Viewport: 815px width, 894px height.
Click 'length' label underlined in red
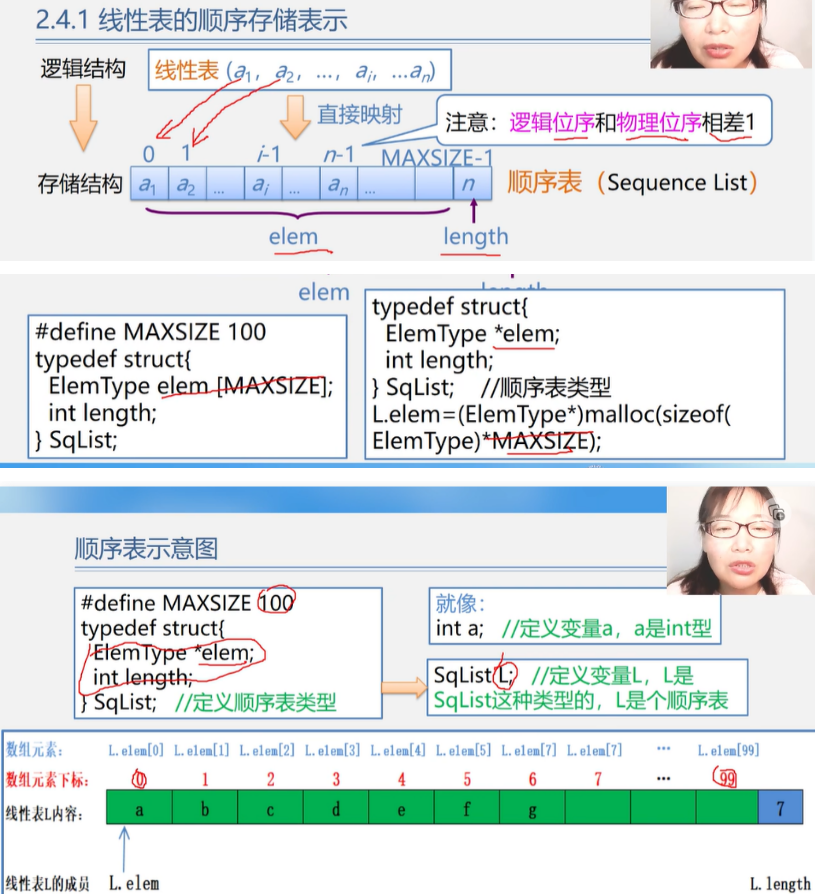click(x=476, y=237)
